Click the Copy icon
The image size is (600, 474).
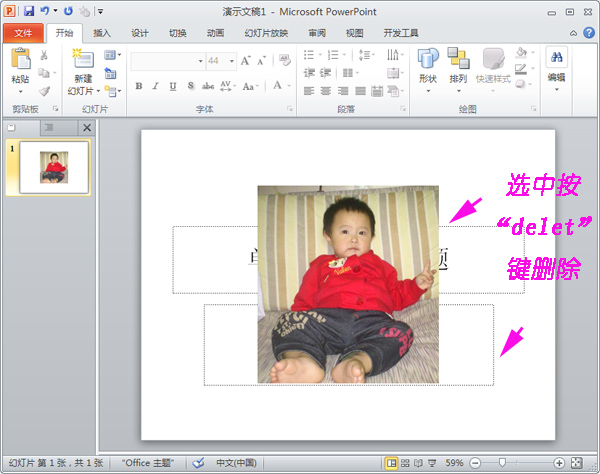(x=44, y=73)
